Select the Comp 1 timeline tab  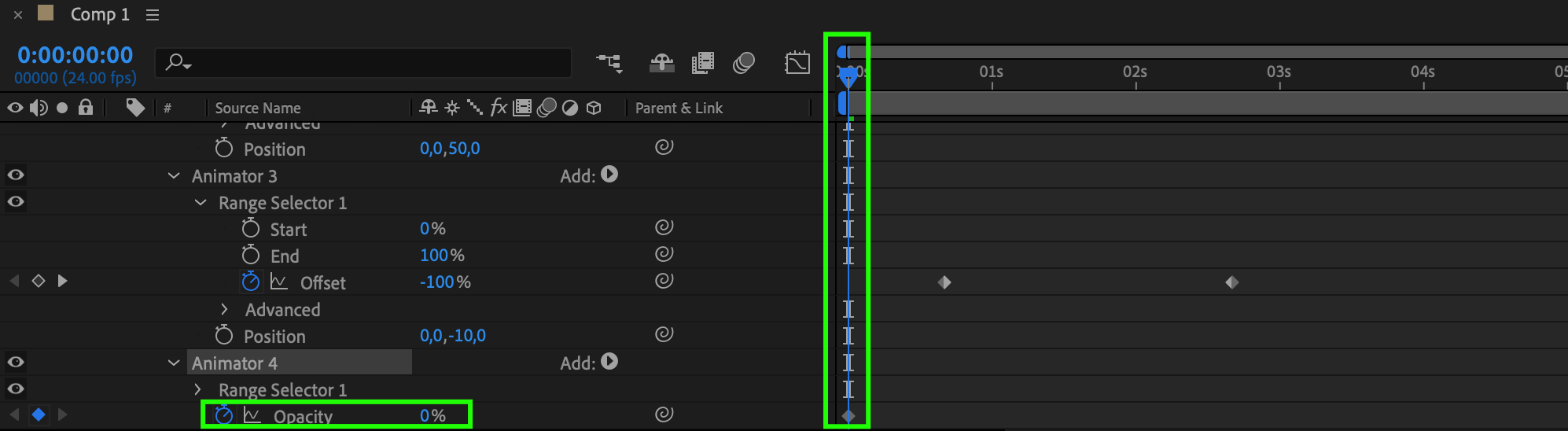(x=100, y=14)
